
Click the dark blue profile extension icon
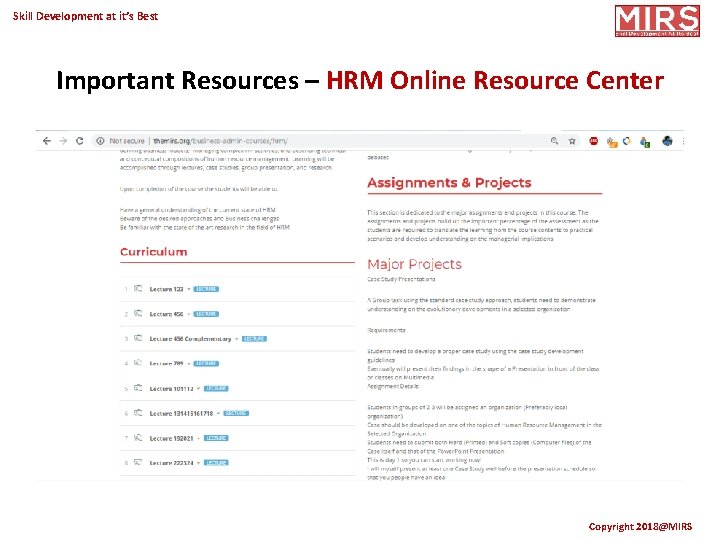tap(667, 141)
